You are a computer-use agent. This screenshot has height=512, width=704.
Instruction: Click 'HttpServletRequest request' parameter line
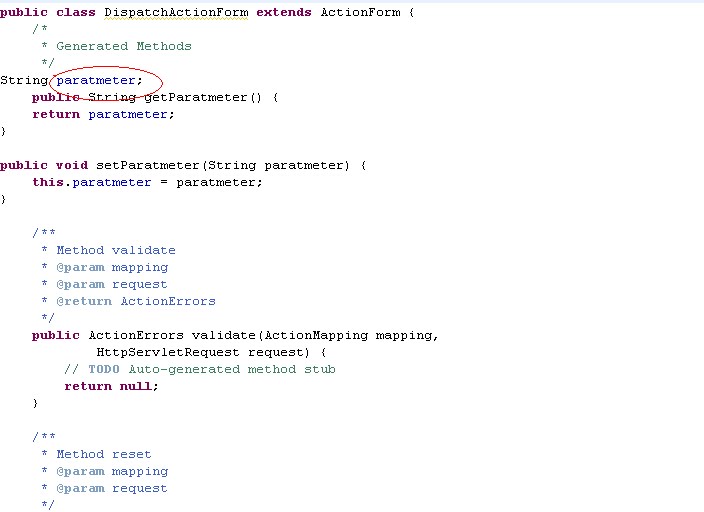coord(203,353)
